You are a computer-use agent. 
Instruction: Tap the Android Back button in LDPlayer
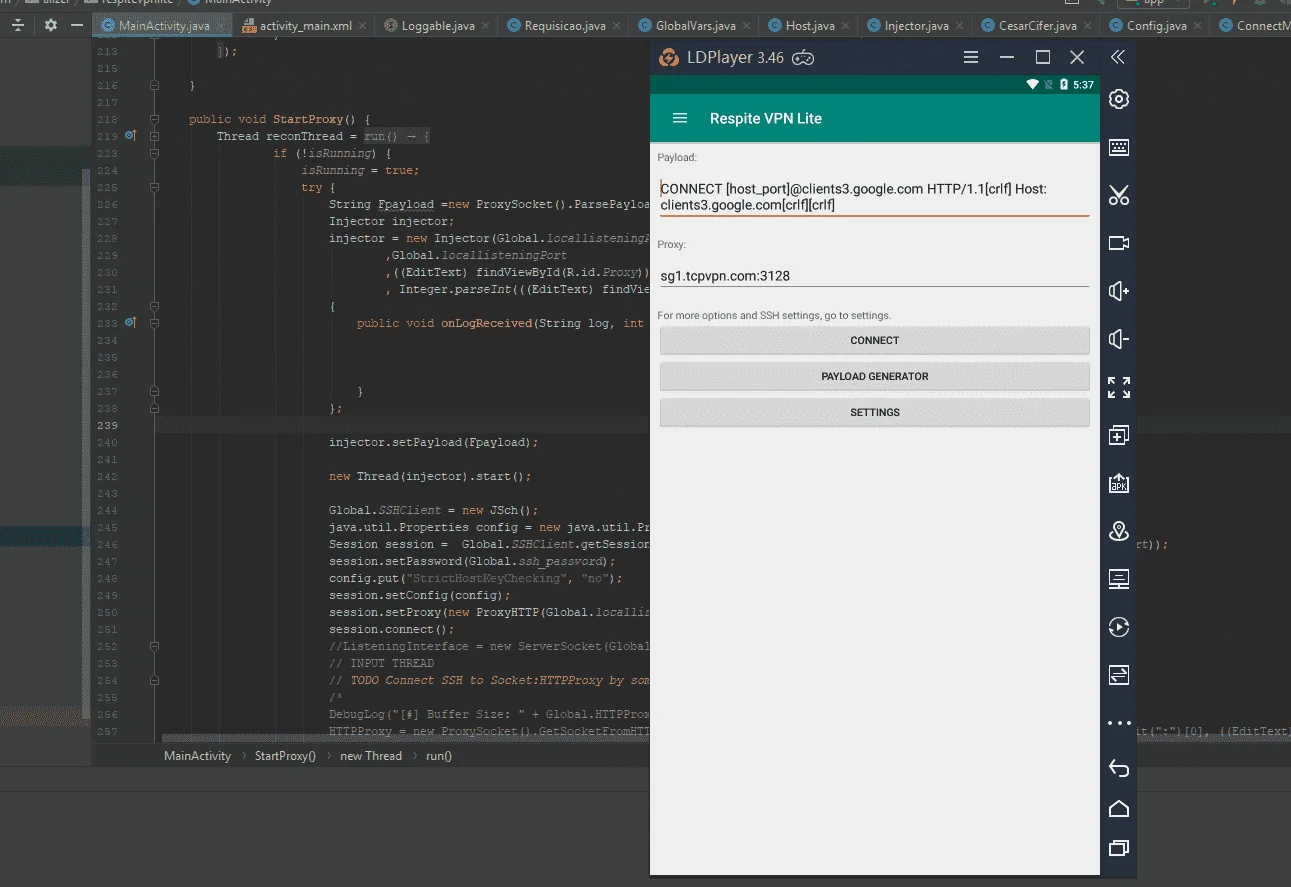[x=1119, y=768]
